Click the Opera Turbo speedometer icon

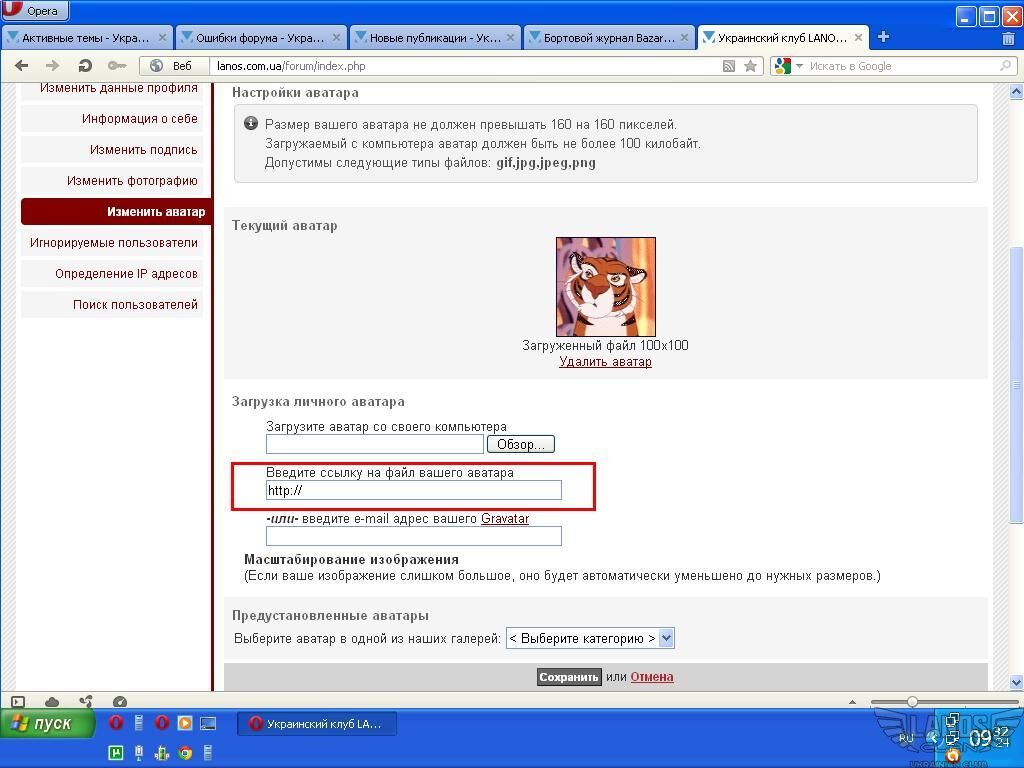tap(120, 702)
